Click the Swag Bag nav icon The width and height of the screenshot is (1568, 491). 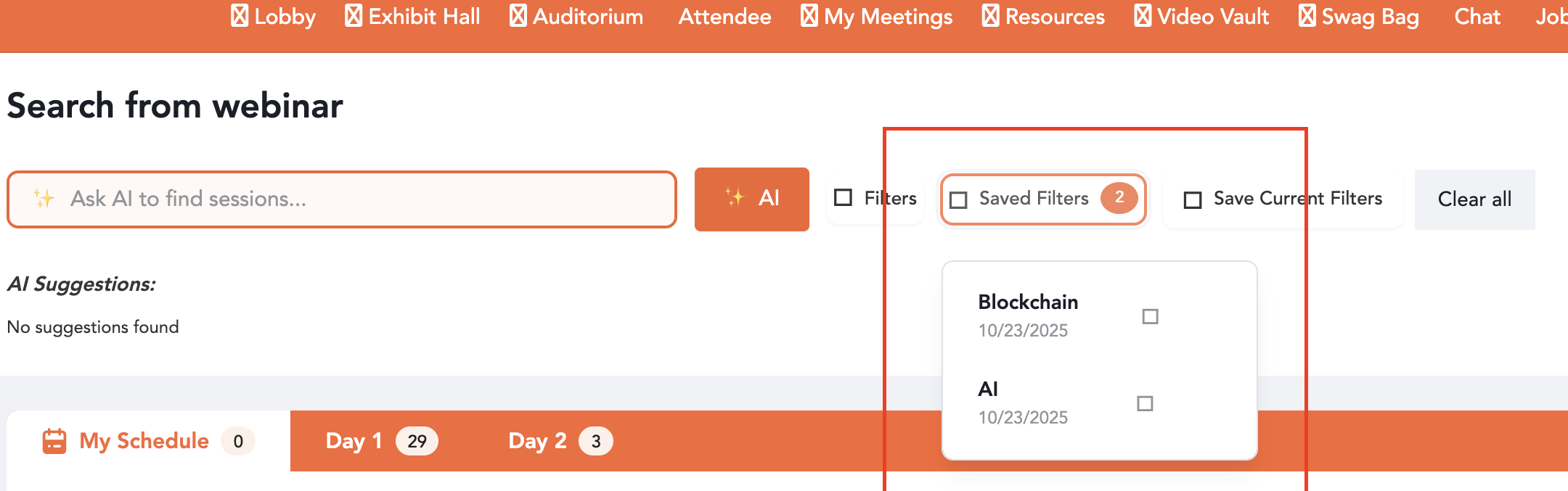[x=1307, y=15]
